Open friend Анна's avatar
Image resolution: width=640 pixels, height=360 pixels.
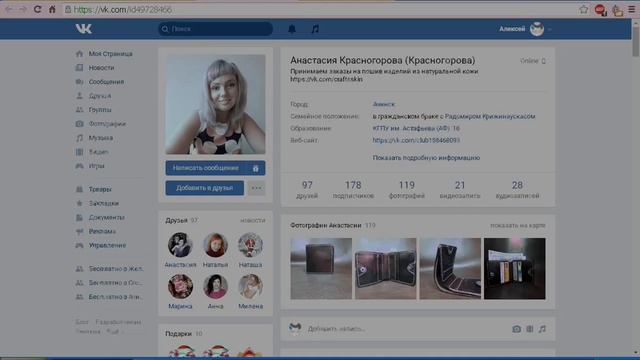point(215,286)
